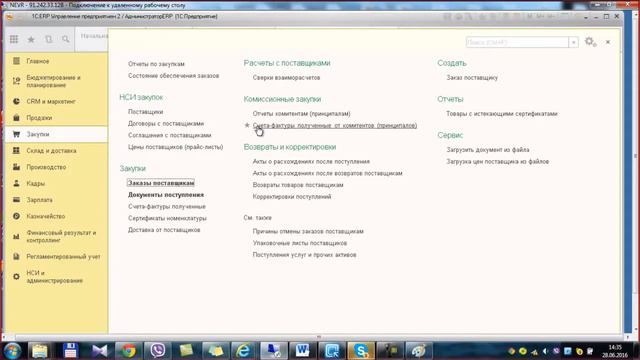Open Документы поступления

click(166, 195)
